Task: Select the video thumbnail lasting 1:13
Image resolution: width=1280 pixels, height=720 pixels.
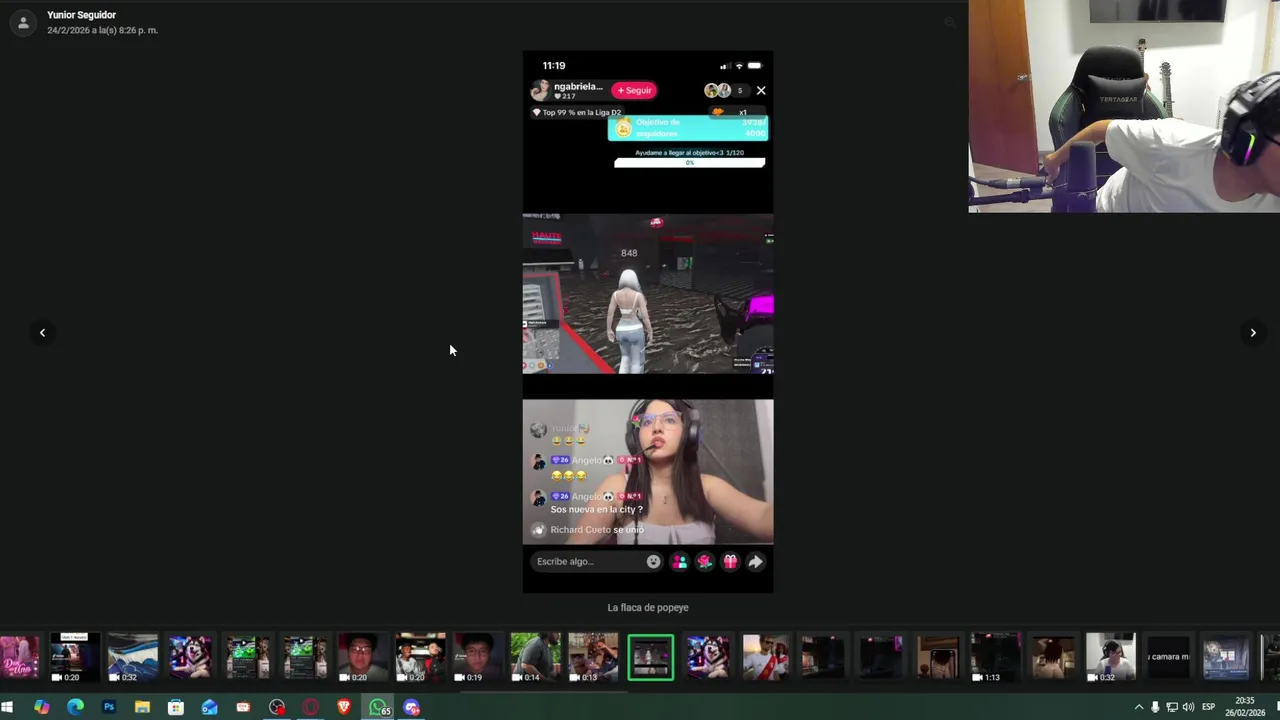Action: pos(996,657)
